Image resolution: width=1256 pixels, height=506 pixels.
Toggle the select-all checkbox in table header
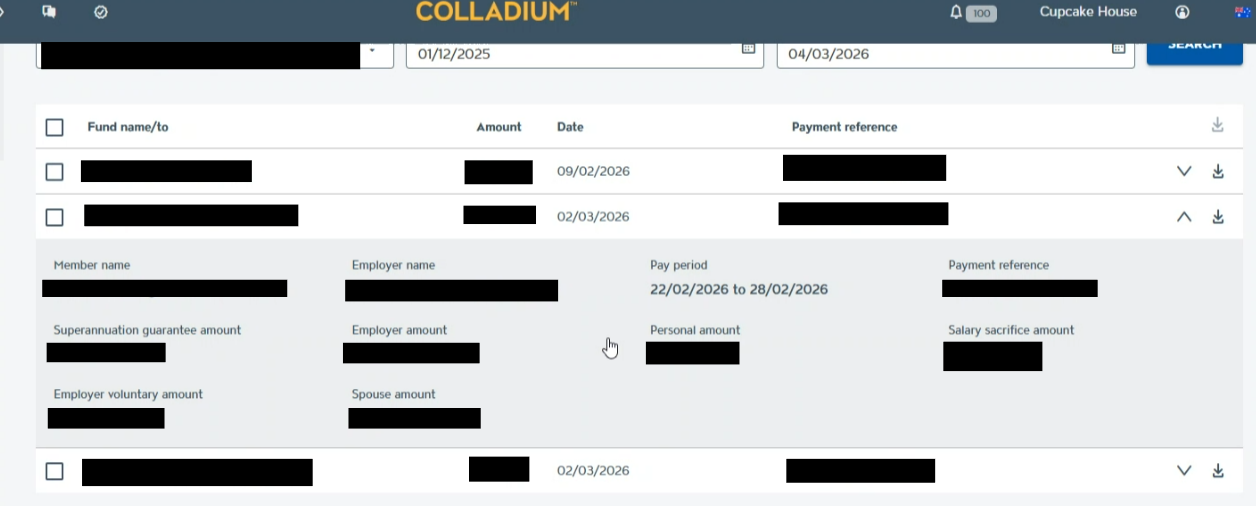click(55, 127)
